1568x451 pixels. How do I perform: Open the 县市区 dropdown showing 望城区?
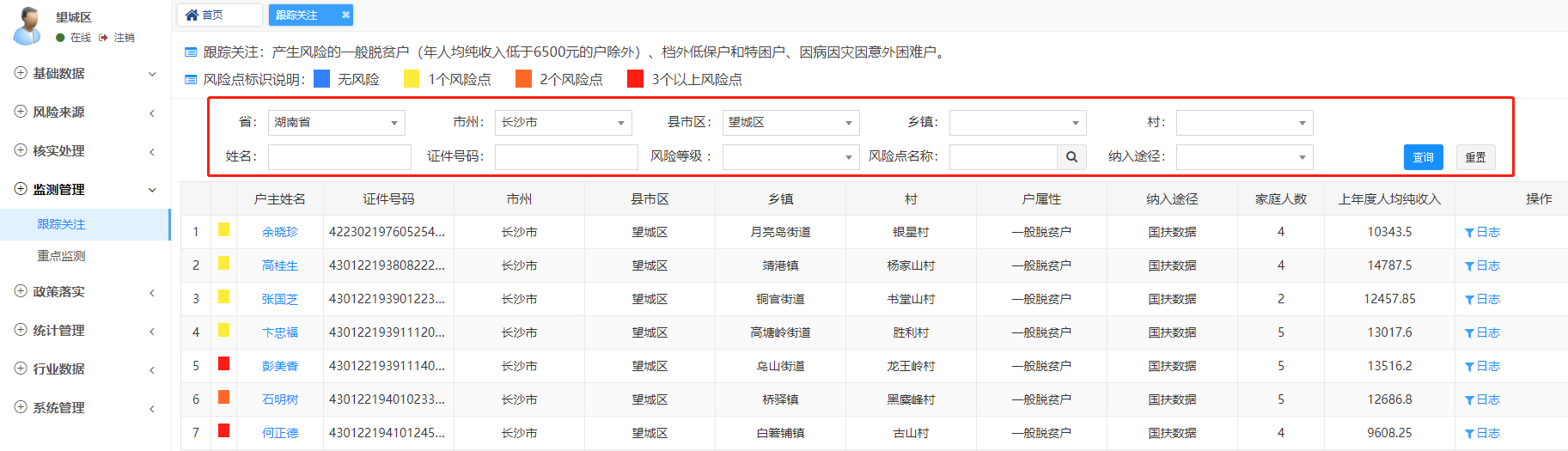(790, 123)
